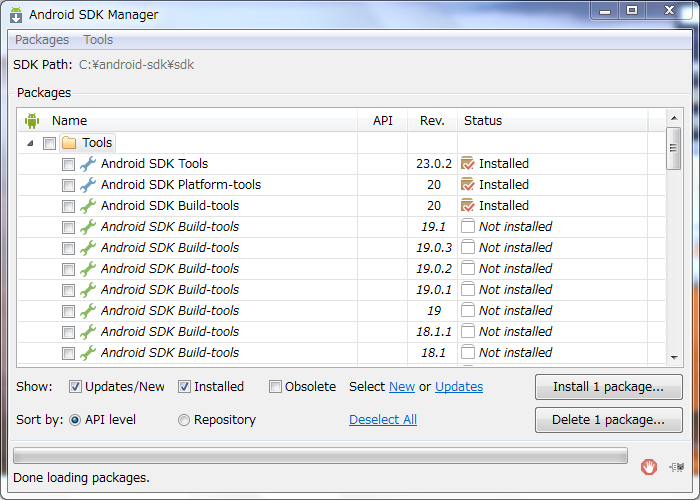Click the New link to select new packages
700x500 pixels.
[402, 387]
